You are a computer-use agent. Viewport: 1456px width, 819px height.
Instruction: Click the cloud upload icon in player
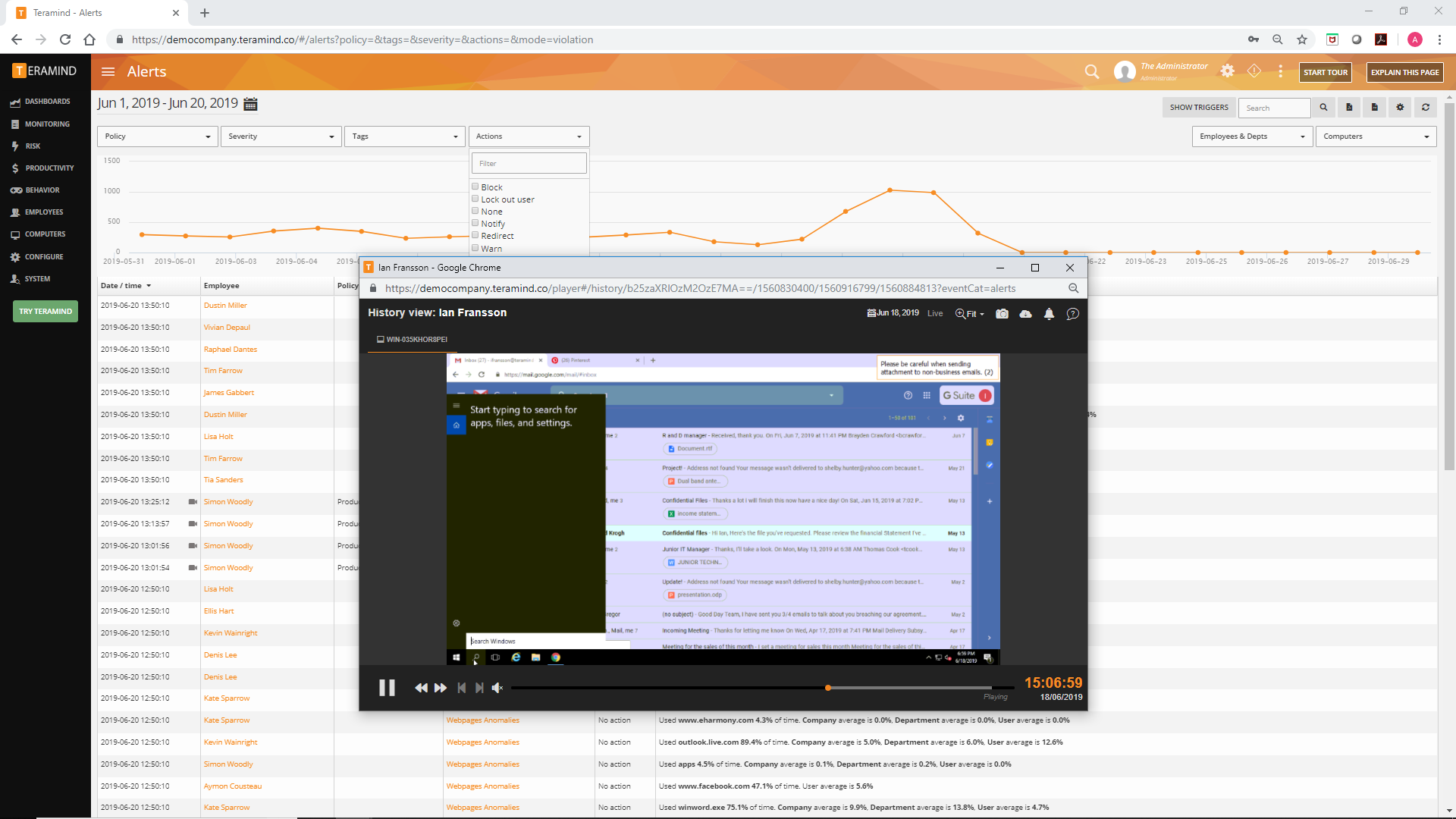pos(1025,313)
